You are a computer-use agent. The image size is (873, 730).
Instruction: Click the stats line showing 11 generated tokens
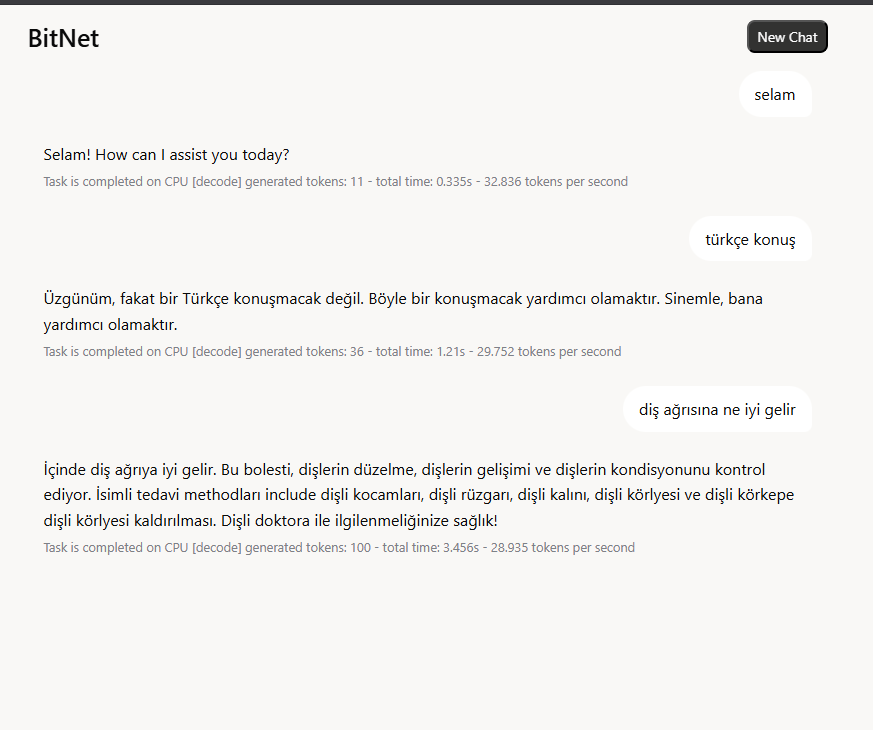336,182
